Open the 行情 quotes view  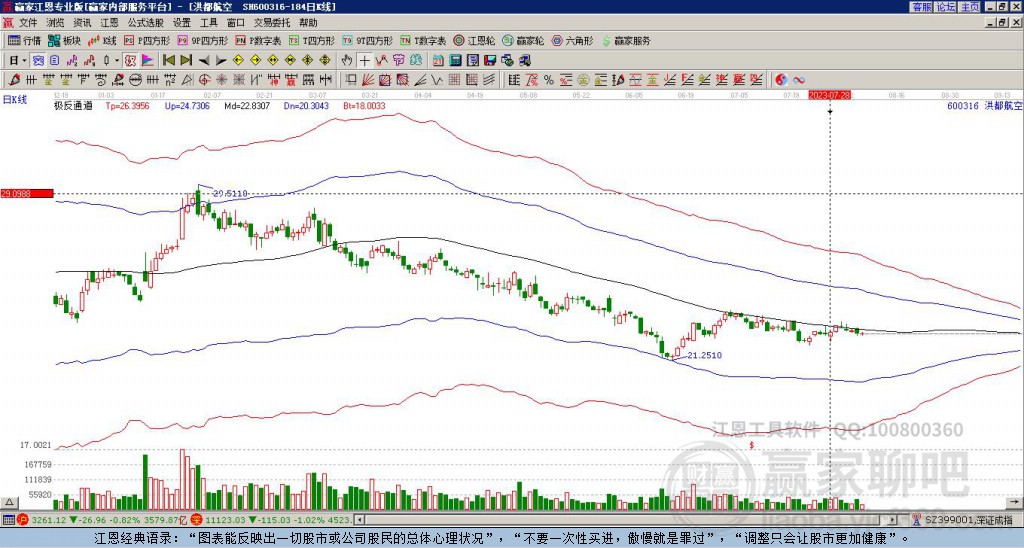[x=24, y=40]
